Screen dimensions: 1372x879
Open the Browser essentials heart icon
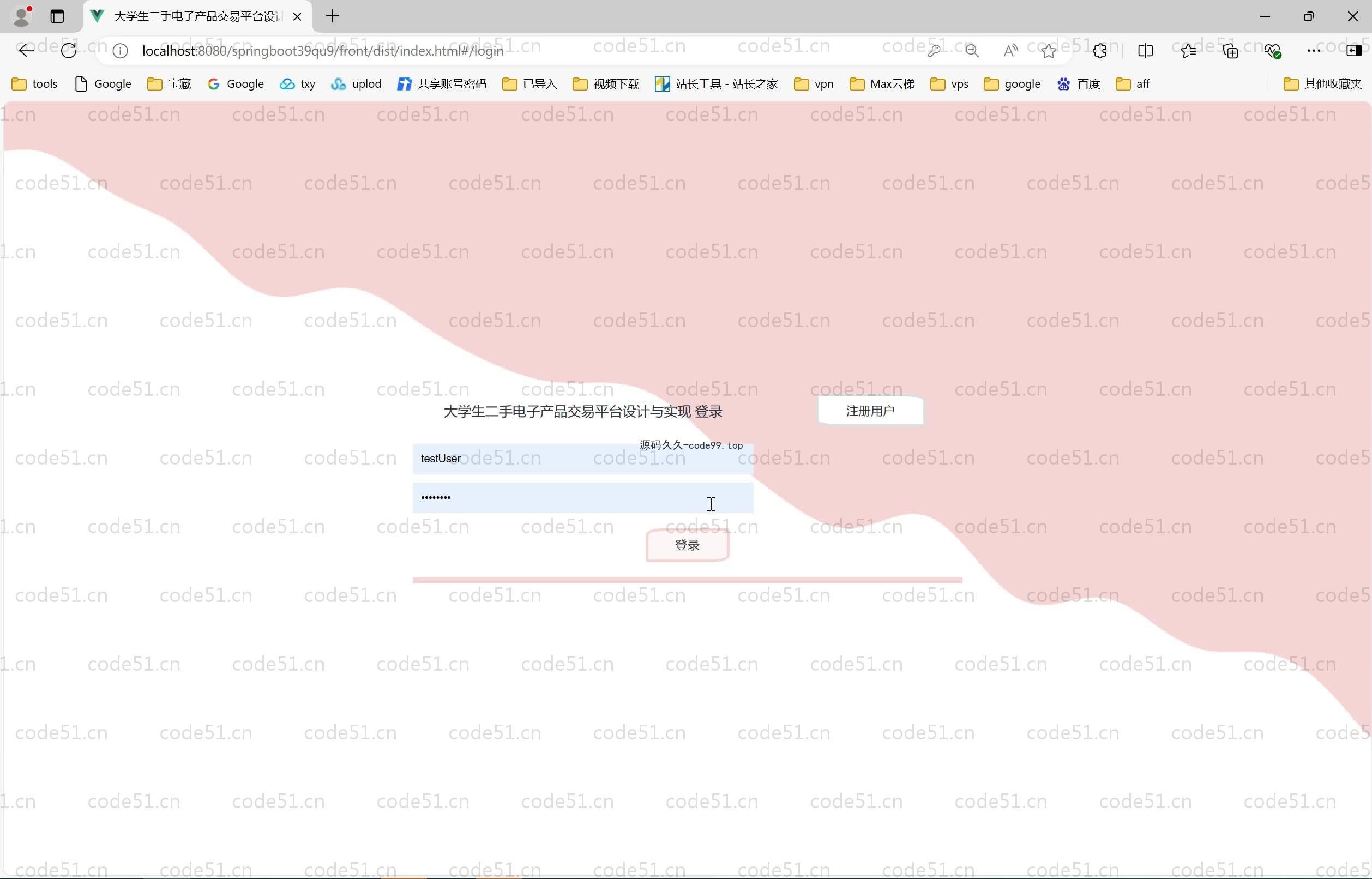coord(1272,51)
